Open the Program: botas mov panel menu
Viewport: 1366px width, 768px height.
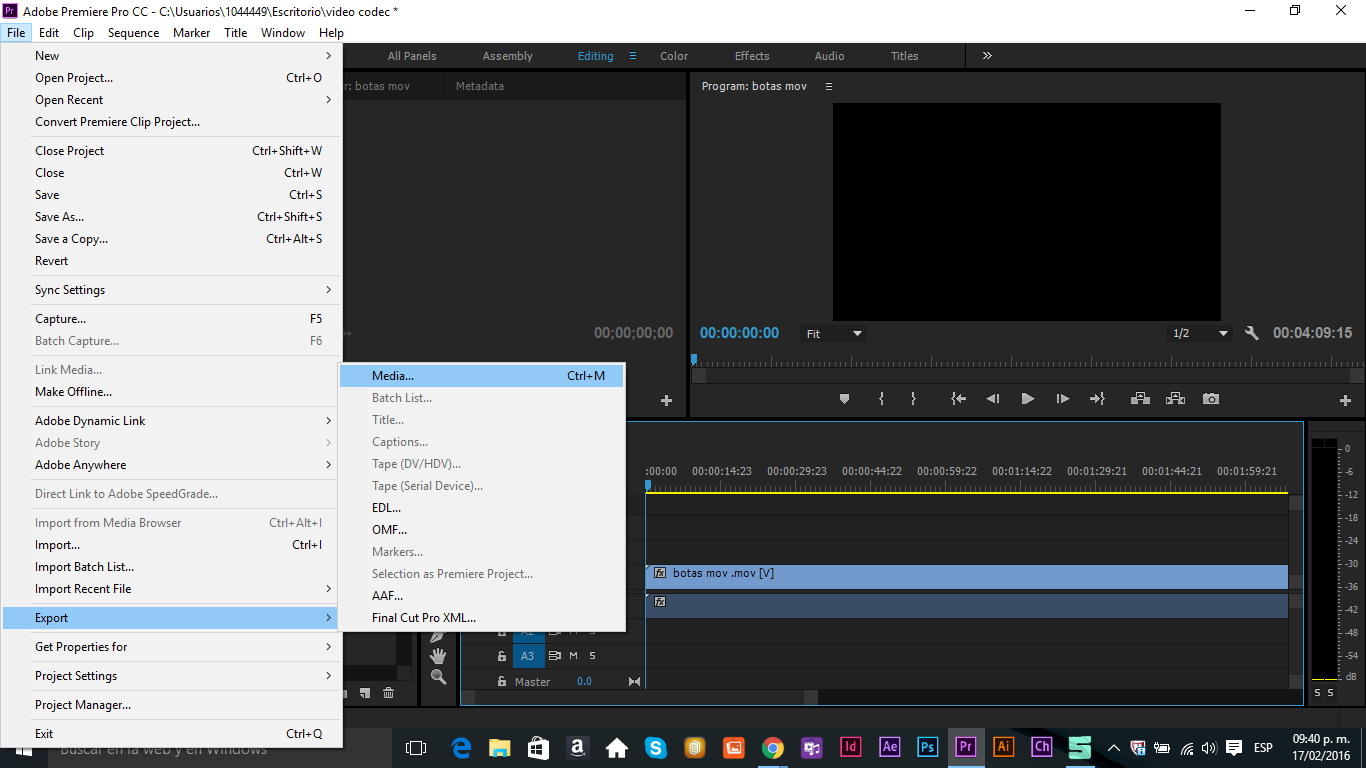[x=828, y=87]
